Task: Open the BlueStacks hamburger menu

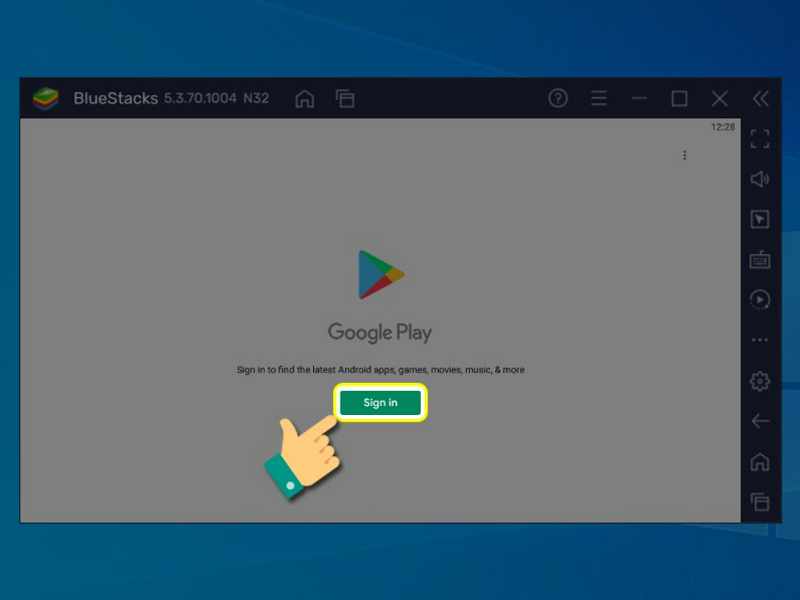Action: tap(599, 98)
